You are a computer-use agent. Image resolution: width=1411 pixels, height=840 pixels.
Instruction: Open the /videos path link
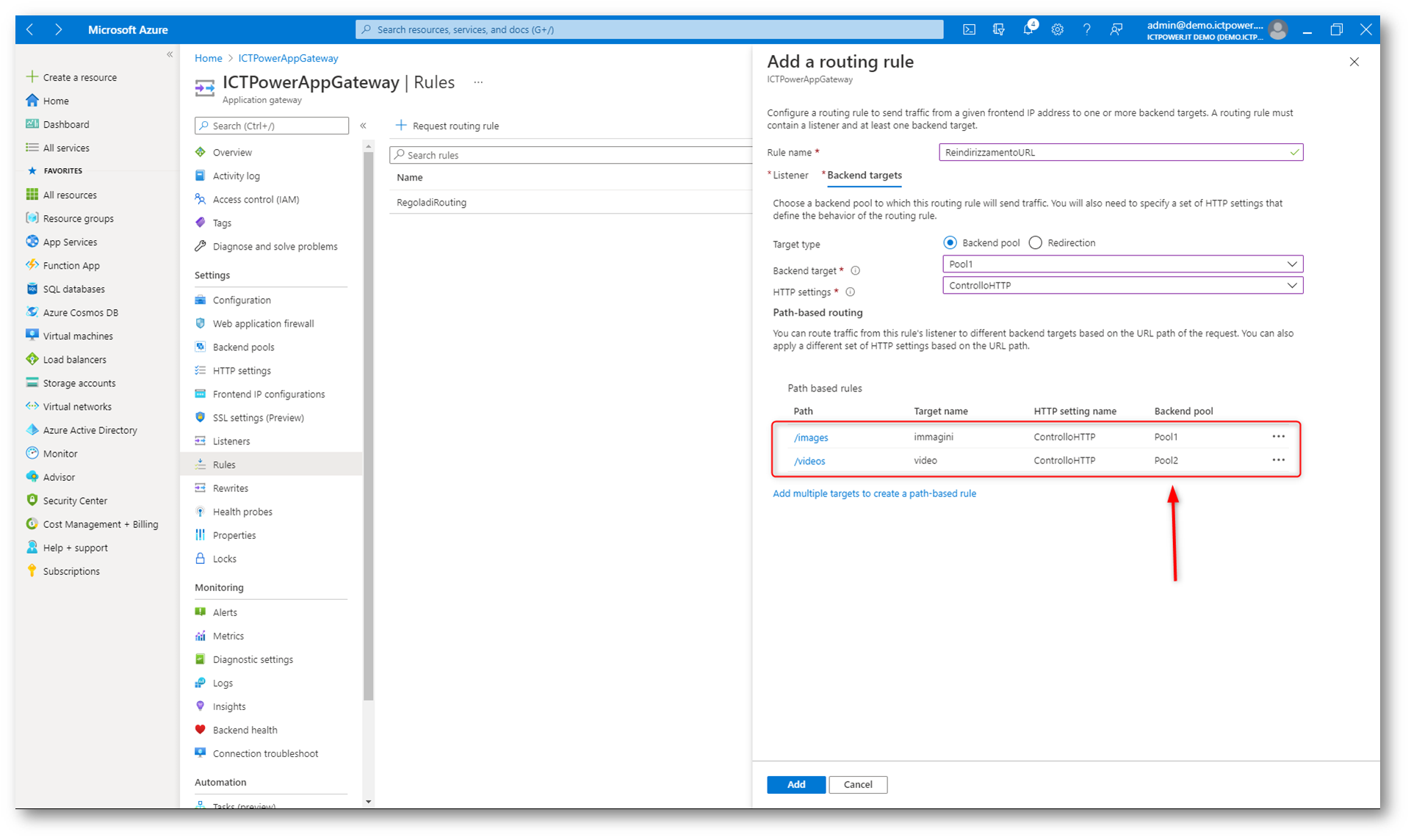[x=809, y=460]
